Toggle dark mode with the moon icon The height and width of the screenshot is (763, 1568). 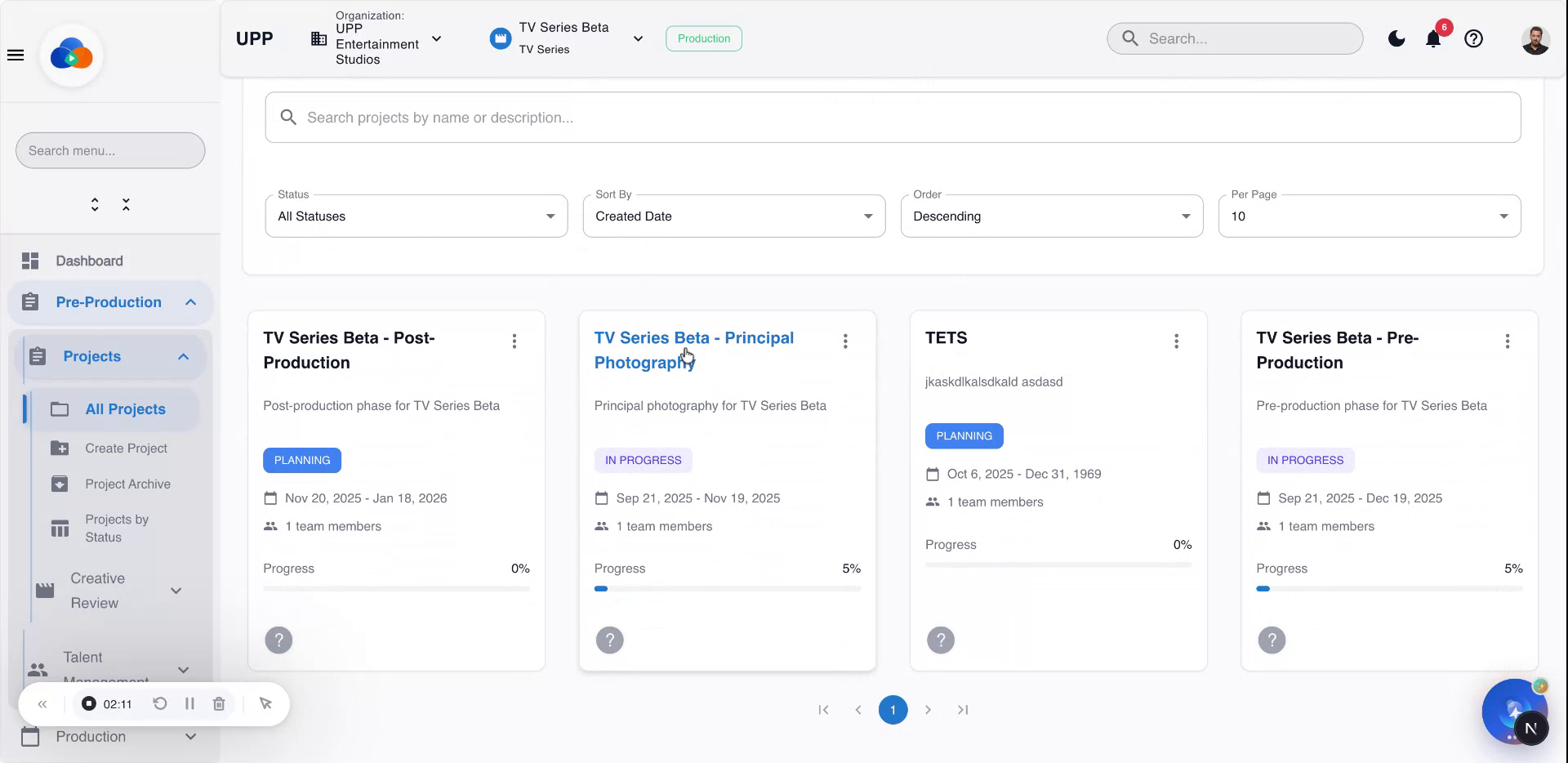1396,38
